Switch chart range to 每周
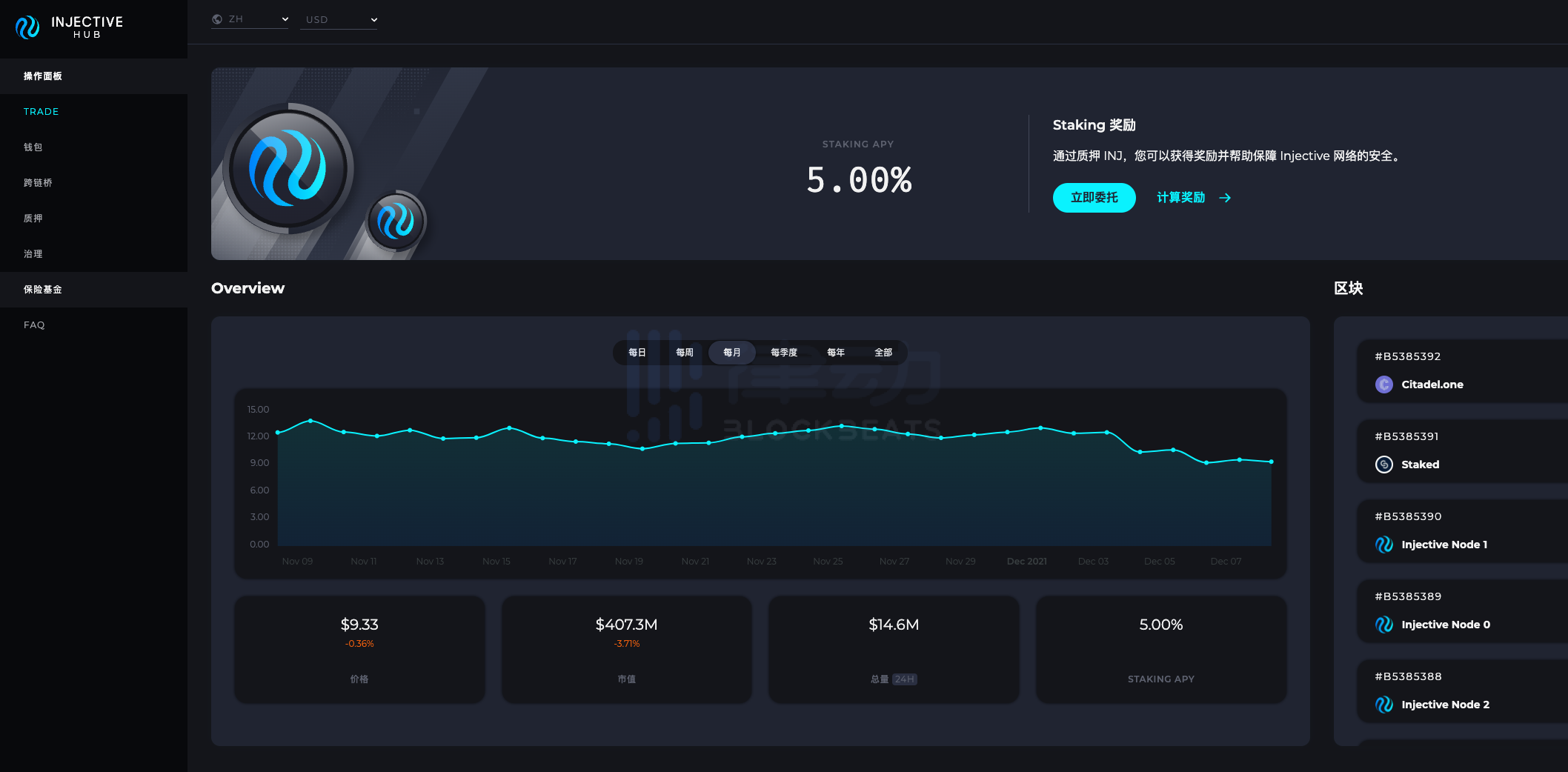 click(x=684, y=353)
